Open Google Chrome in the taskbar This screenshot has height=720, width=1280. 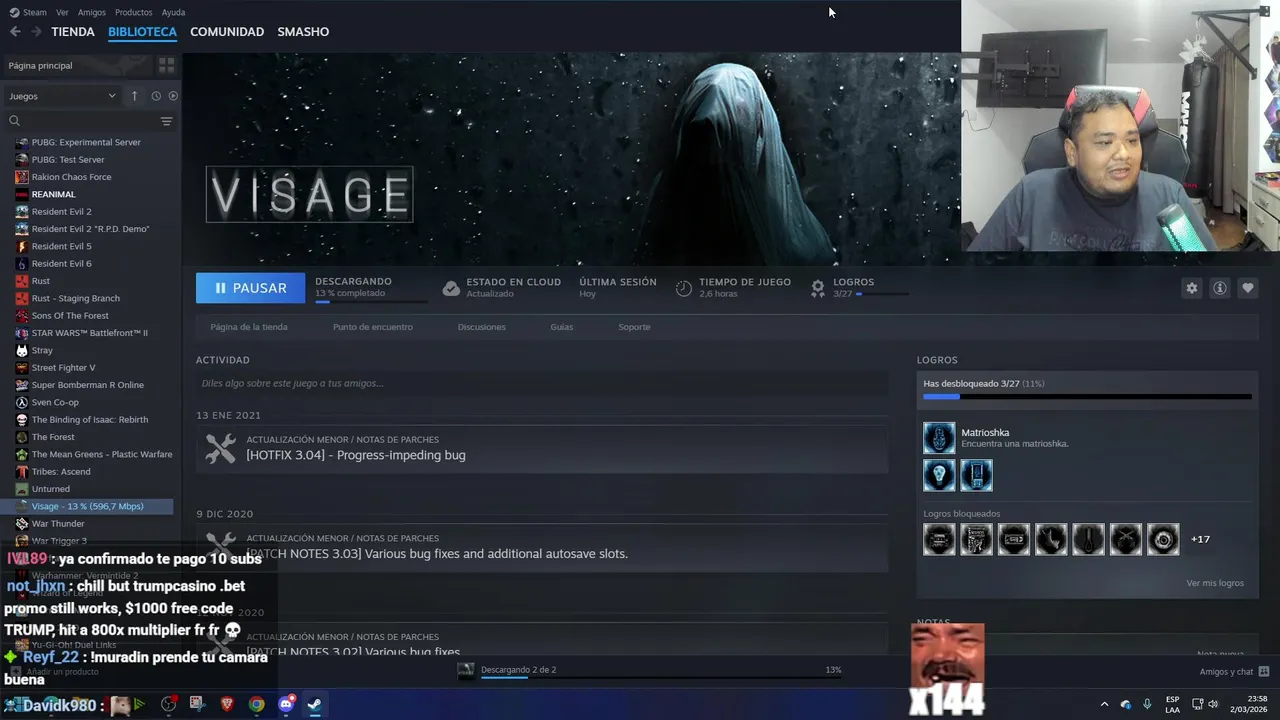(257, 704)
